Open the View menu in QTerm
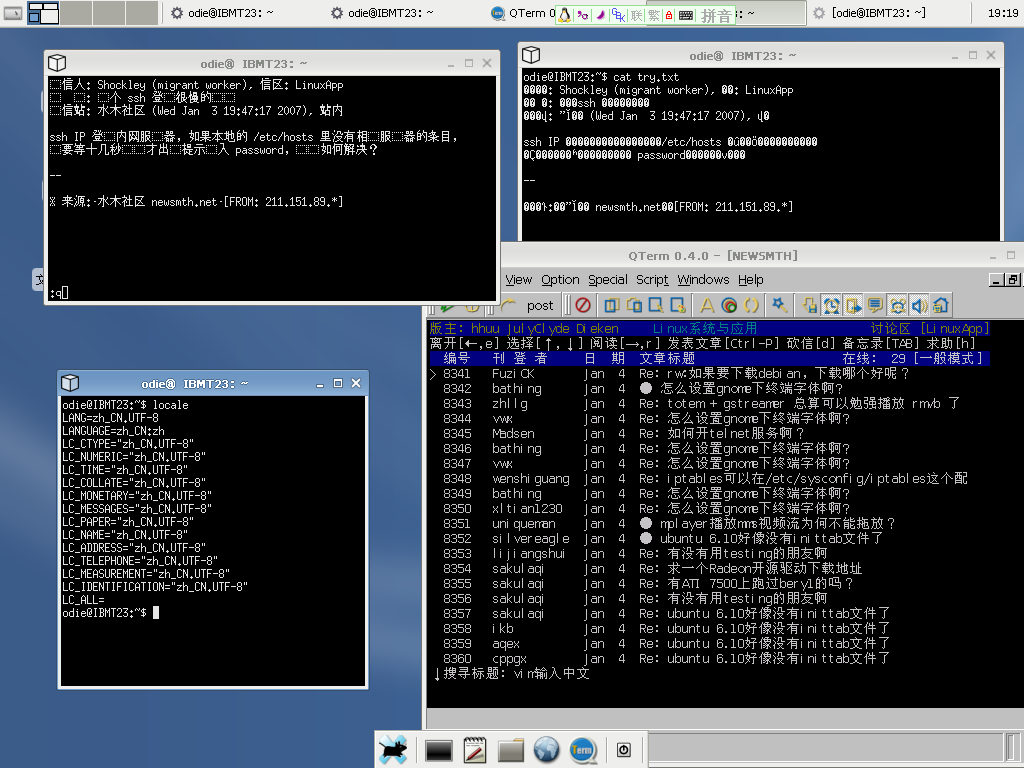Screen dimensions: 1024x768 pos(519,280)
